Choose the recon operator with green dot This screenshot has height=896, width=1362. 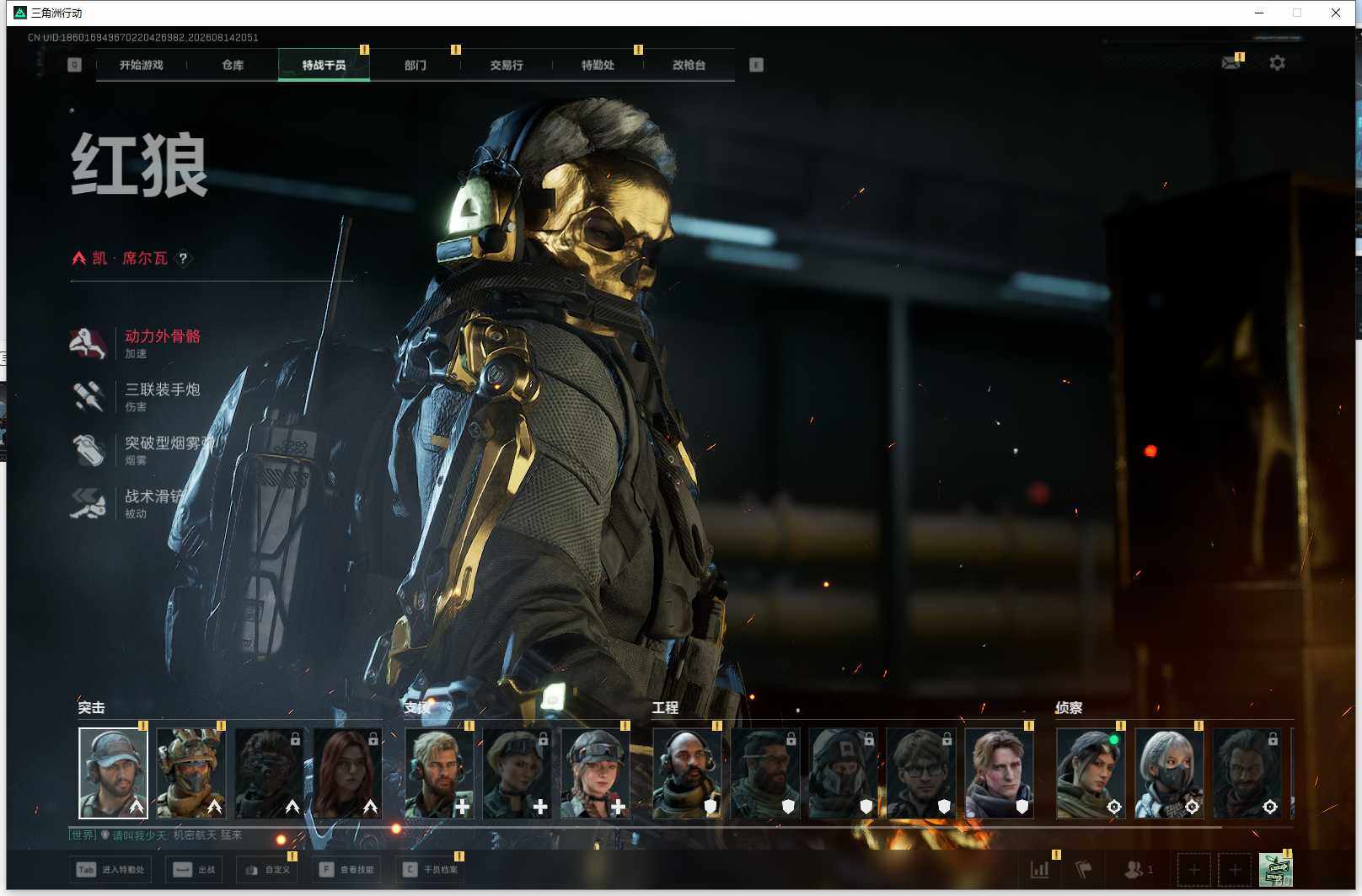[x=1091, y=773]
